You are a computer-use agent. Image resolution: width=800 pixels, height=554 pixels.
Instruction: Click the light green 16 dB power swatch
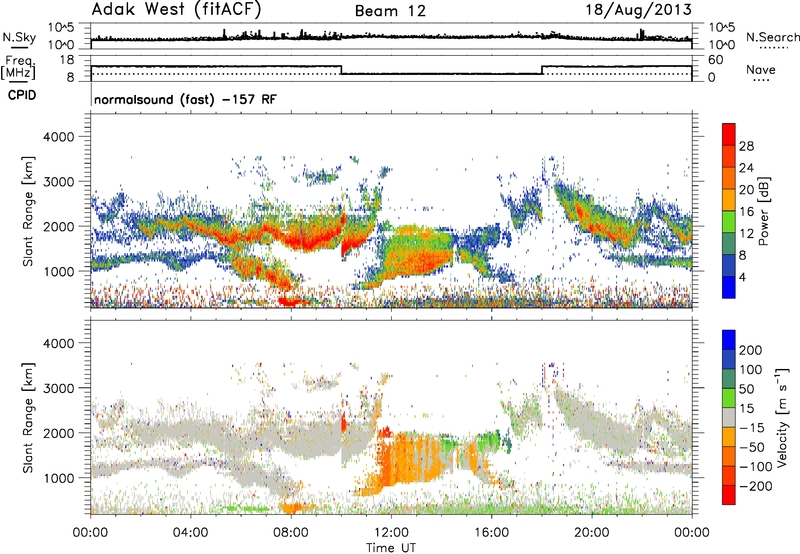(x=729, y=221)
